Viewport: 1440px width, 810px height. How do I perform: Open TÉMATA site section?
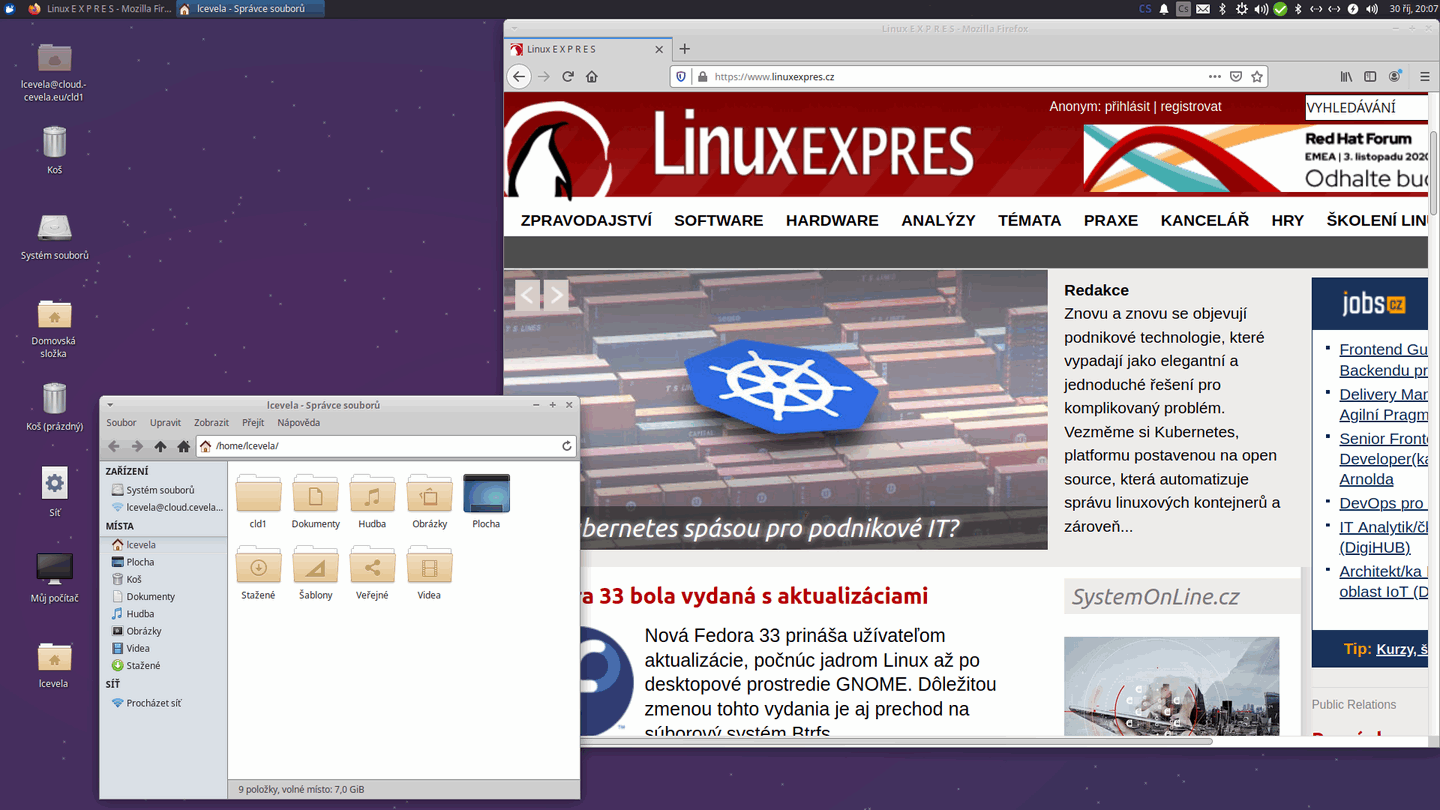tap(1029, 220)
